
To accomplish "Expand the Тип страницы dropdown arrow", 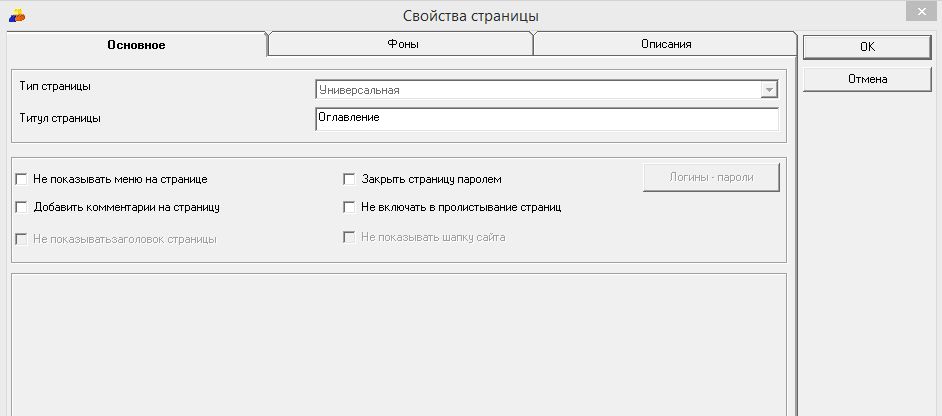I will 768,90.
